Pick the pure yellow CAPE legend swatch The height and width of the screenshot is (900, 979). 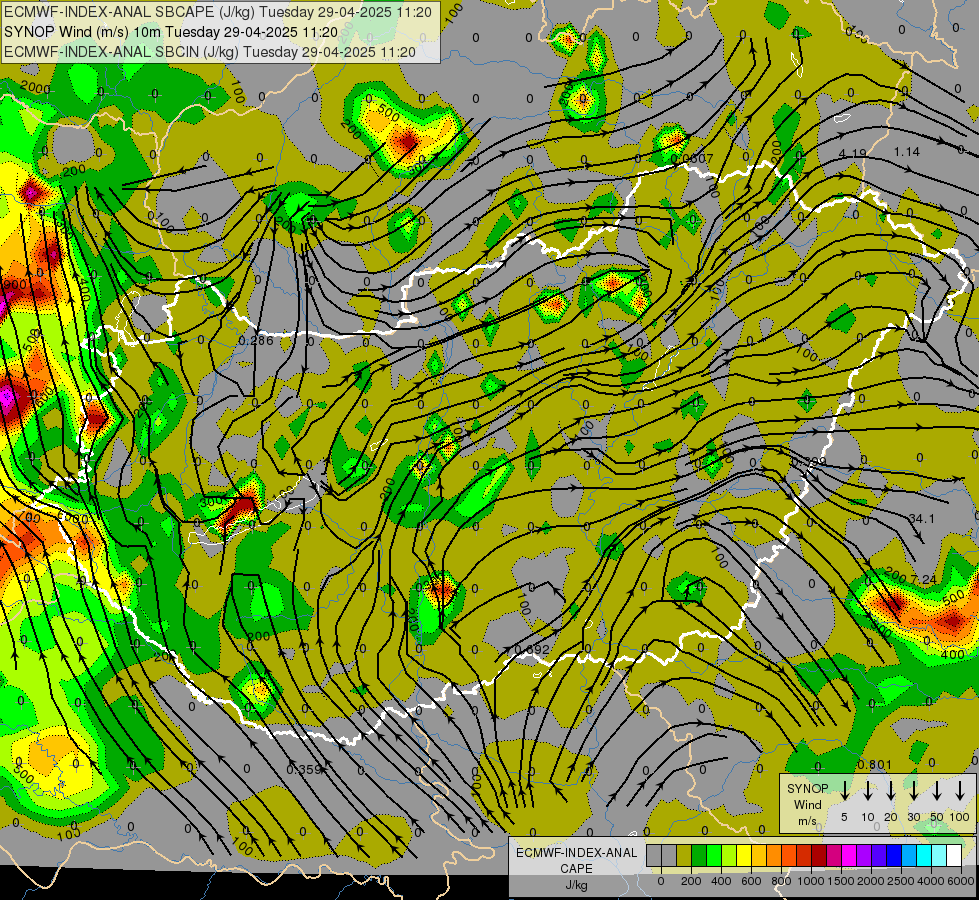pyautogui.click(x=744, y=855)
